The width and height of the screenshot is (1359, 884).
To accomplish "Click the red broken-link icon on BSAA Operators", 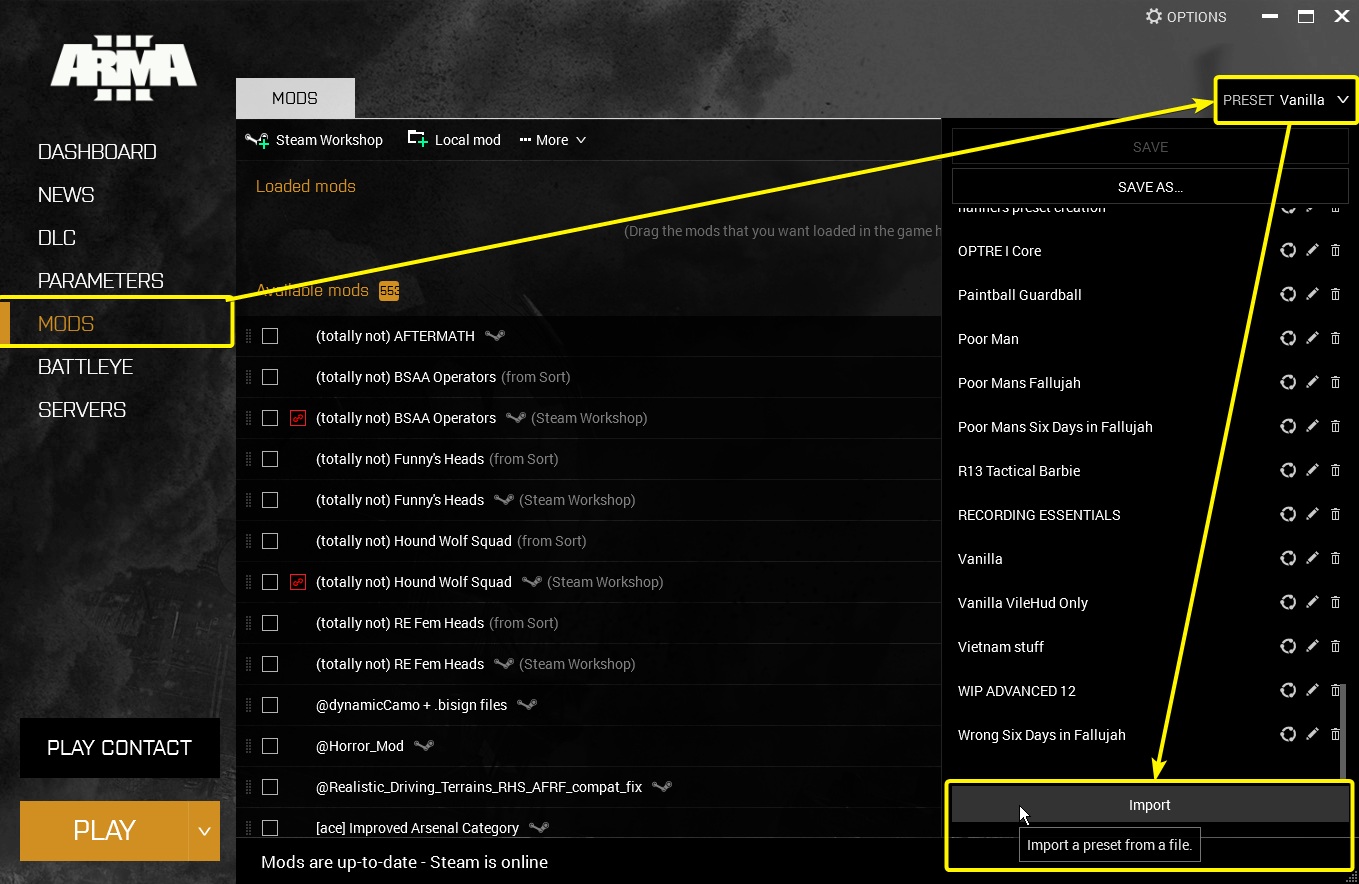I will coord(297,418).
